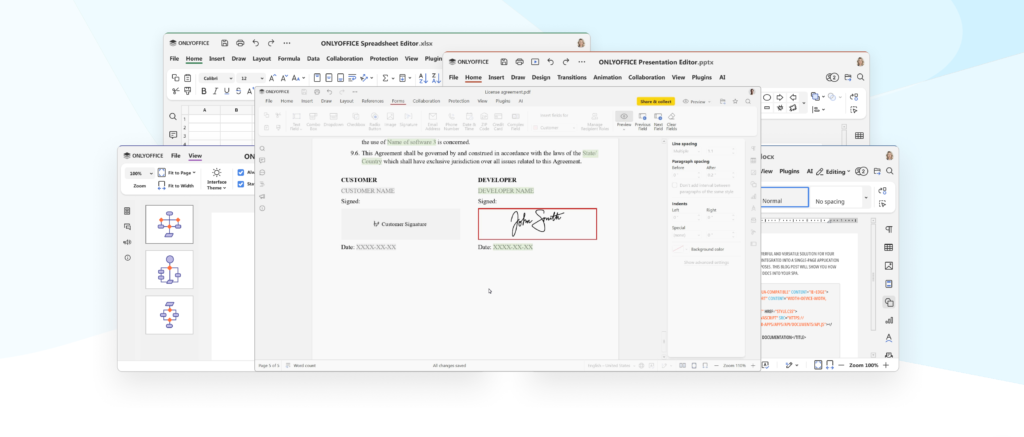Click Word count in PDF status bar
The height and width of the screenshot is (437, 1024).
(x=301, y=366)
